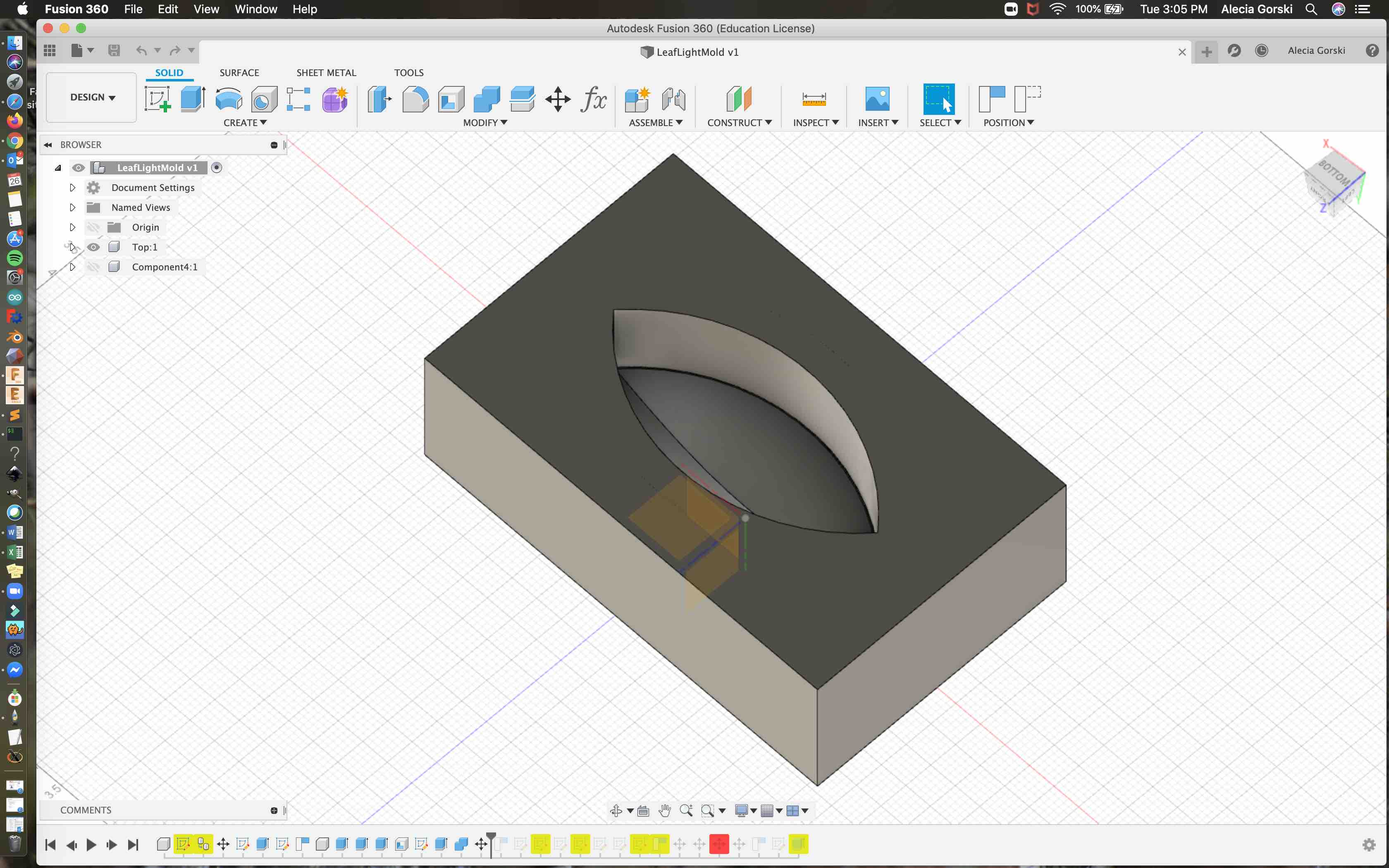Select the Offset Plane construct tool
1389x868 pixels.
point(739,99)
